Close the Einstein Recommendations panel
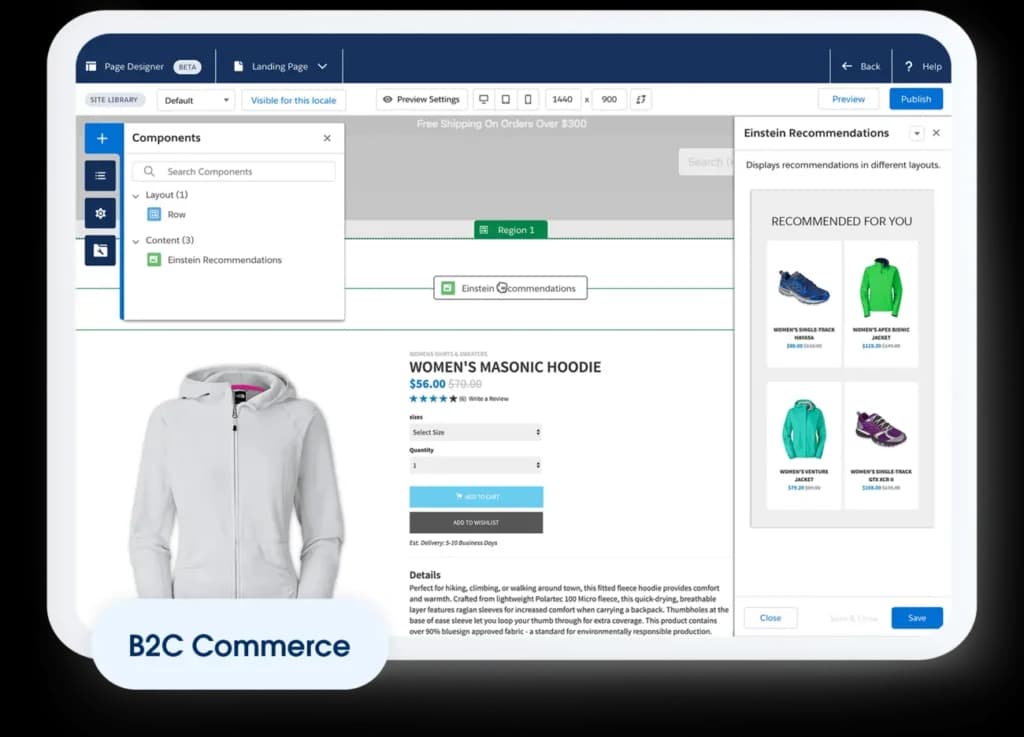Screen dimensions: 1024x737 click(936, 133)
